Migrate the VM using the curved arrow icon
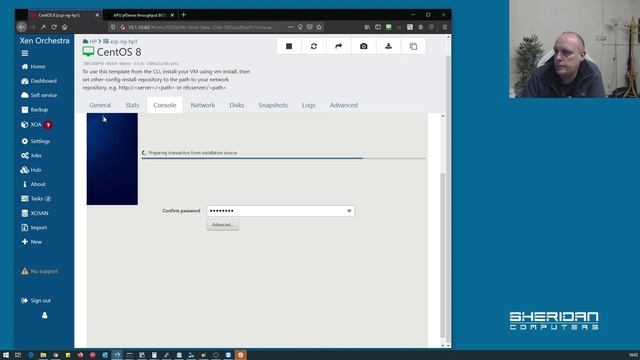 [339, 46]
